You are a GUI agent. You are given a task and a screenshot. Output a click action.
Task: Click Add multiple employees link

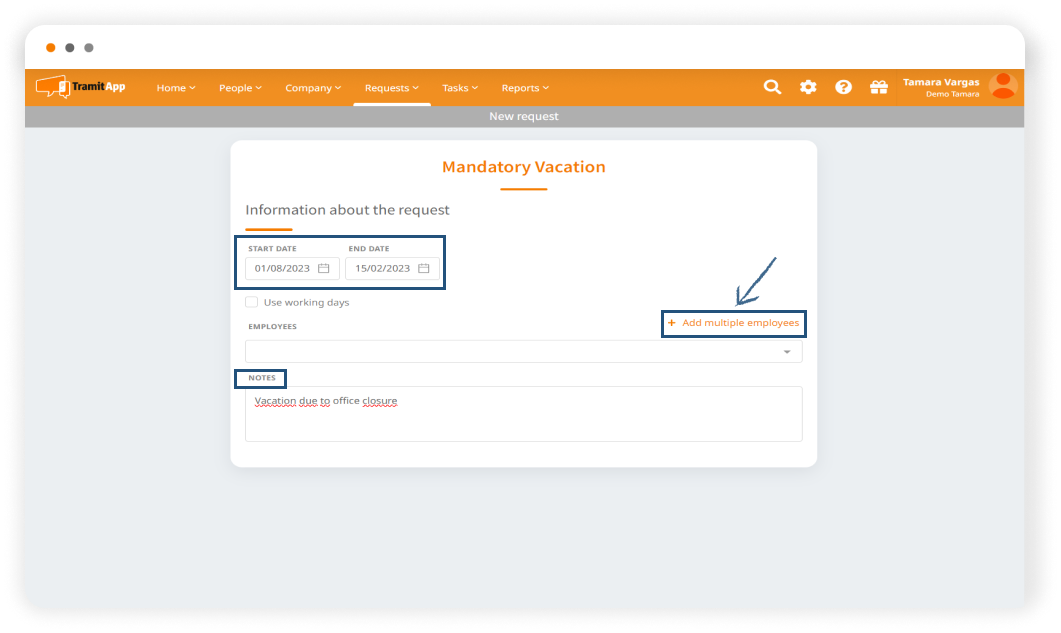740,323
